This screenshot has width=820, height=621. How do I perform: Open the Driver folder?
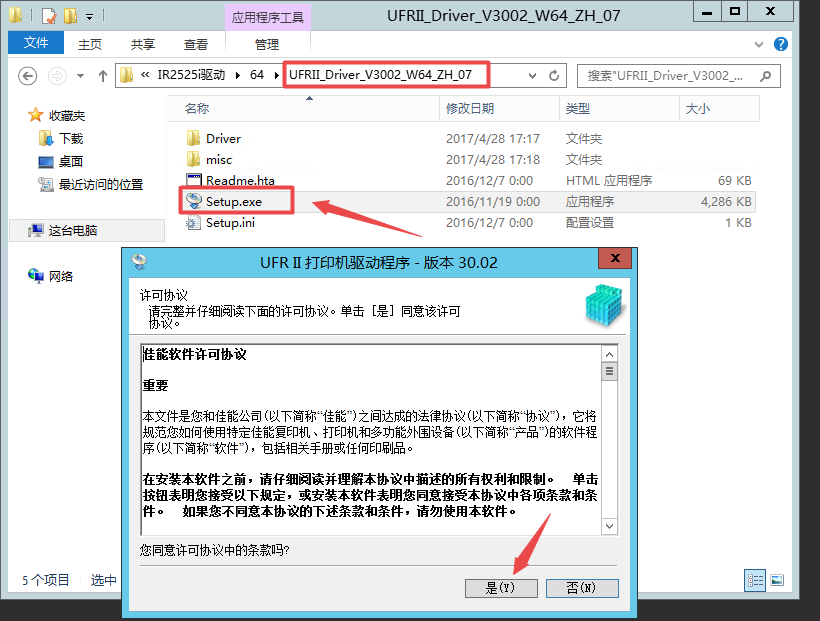(223, 139)
